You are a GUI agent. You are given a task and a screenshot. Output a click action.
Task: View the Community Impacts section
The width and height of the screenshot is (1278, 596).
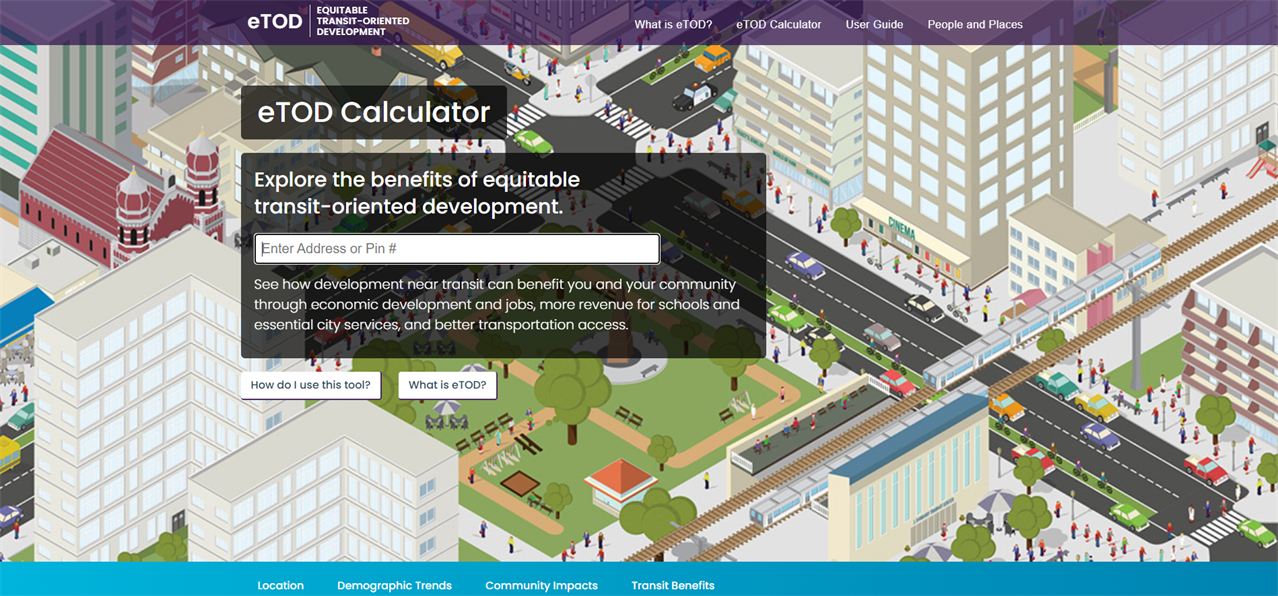541,585
